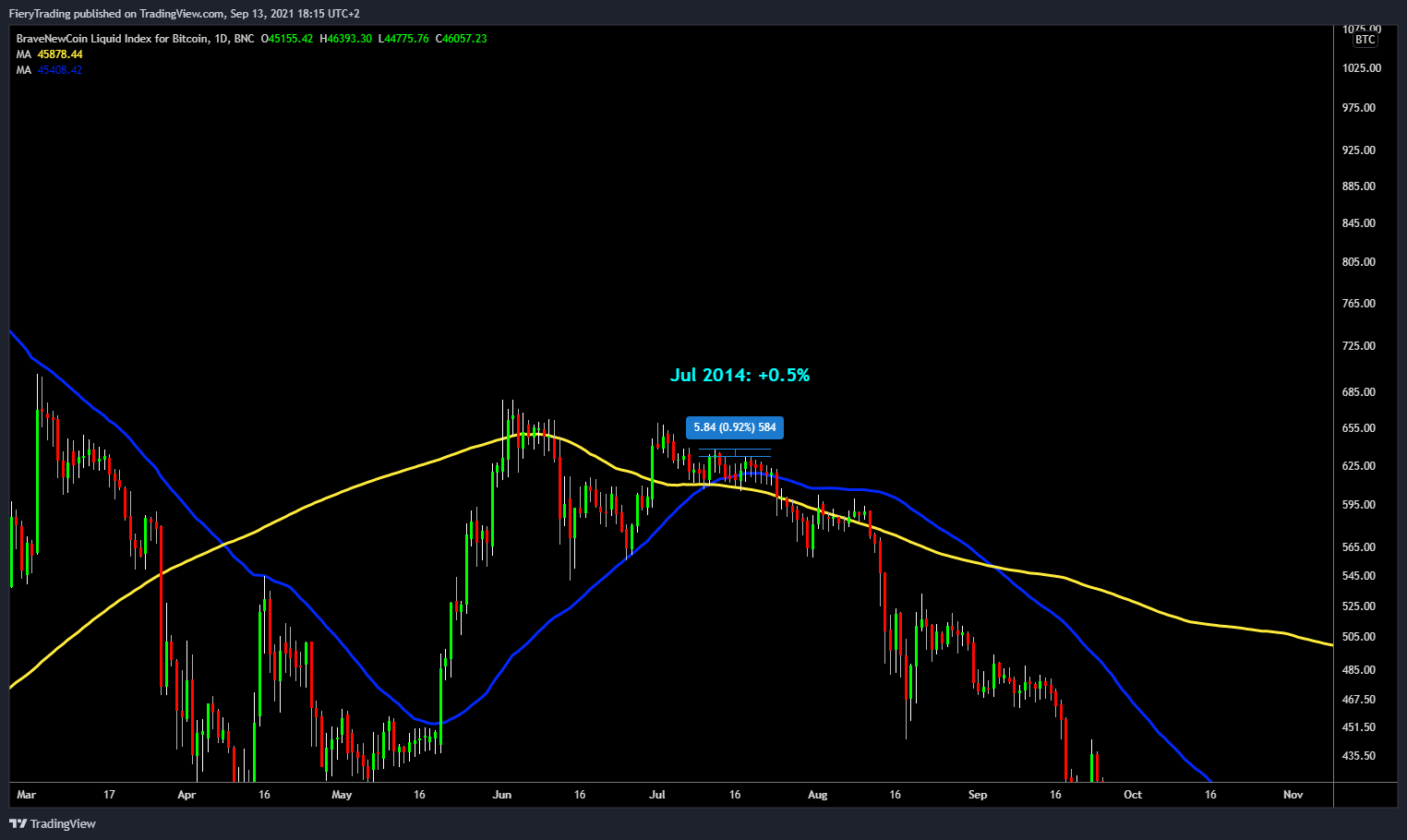The width and height of the screenshot is (1407, 840).
Task: Click the 725.00 price axis label
Action: click(1359, 346)
